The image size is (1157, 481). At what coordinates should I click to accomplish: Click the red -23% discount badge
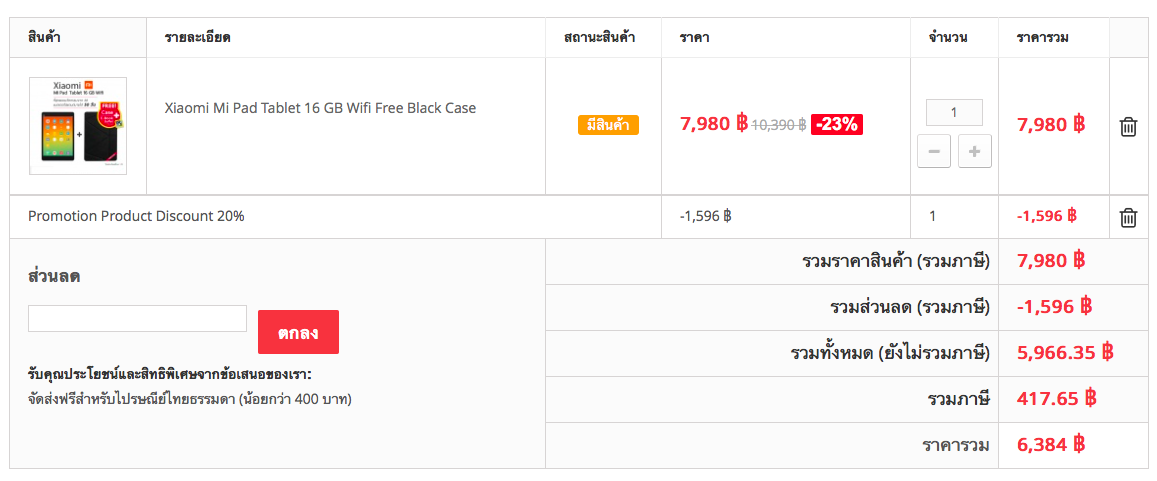point(837,125)
